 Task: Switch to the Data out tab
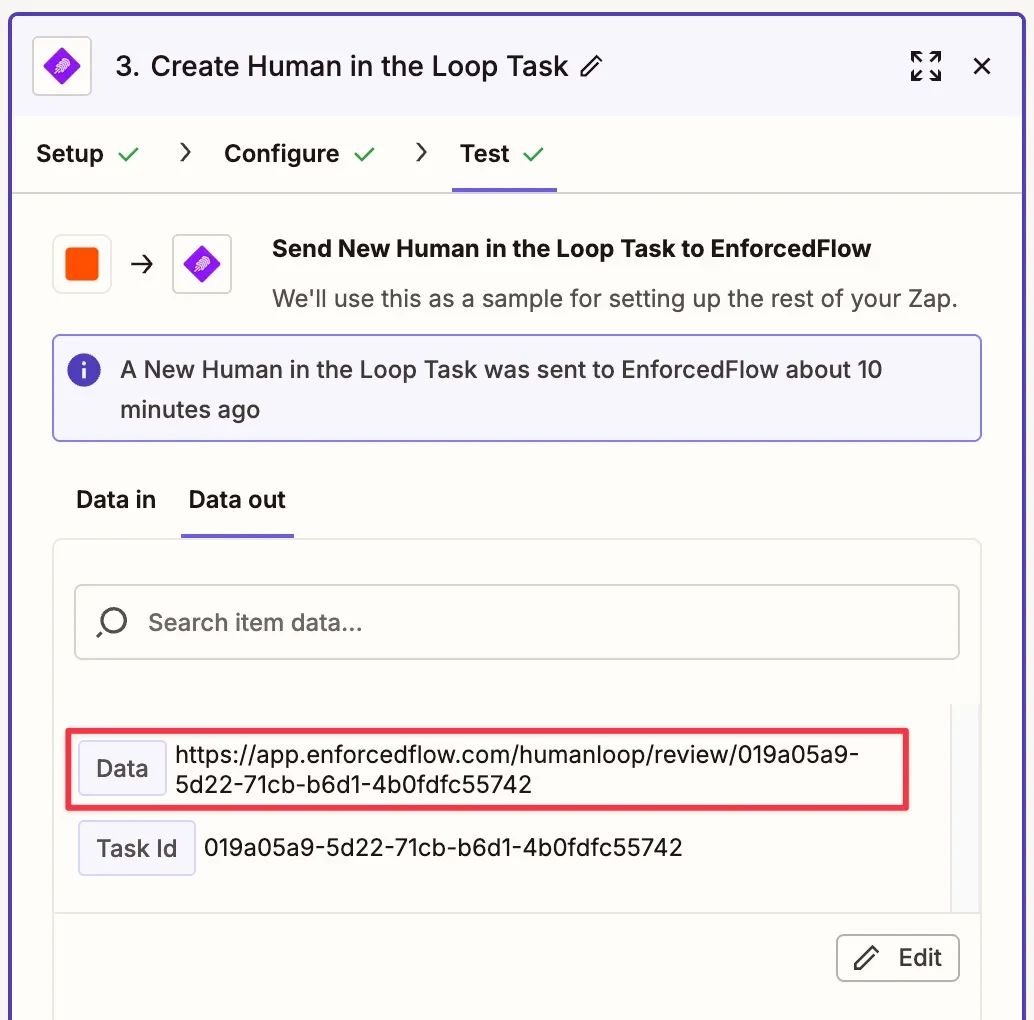click(237, 500)
